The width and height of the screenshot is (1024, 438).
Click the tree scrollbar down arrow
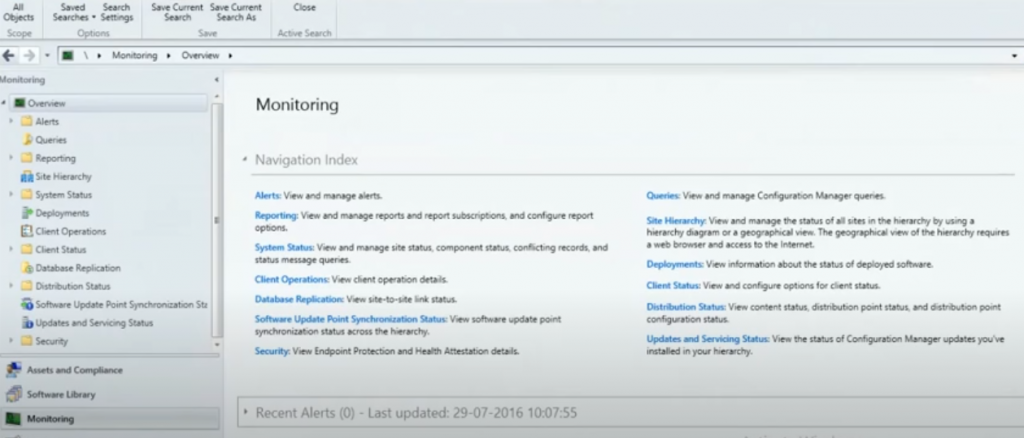pos(217,344)
